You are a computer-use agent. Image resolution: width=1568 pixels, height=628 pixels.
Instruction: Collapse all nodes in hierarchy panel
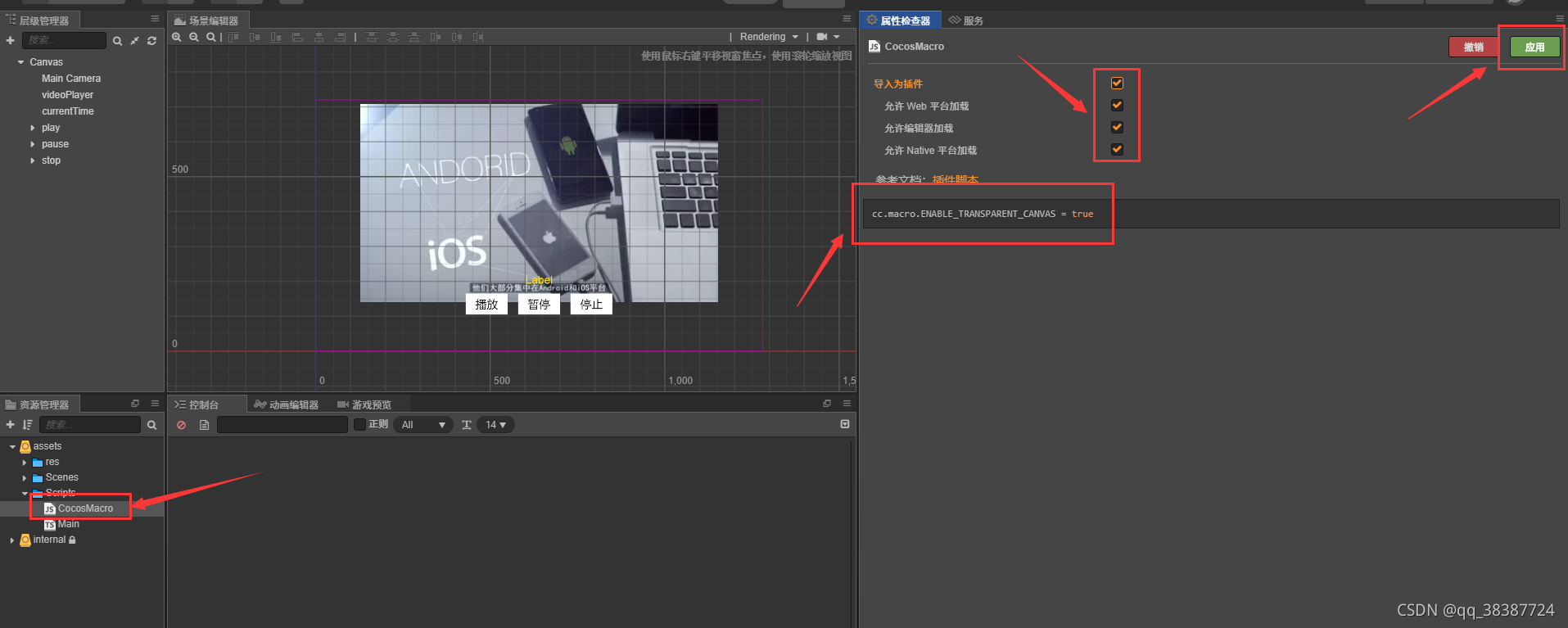pyautogui.click(x=134, y=41)
